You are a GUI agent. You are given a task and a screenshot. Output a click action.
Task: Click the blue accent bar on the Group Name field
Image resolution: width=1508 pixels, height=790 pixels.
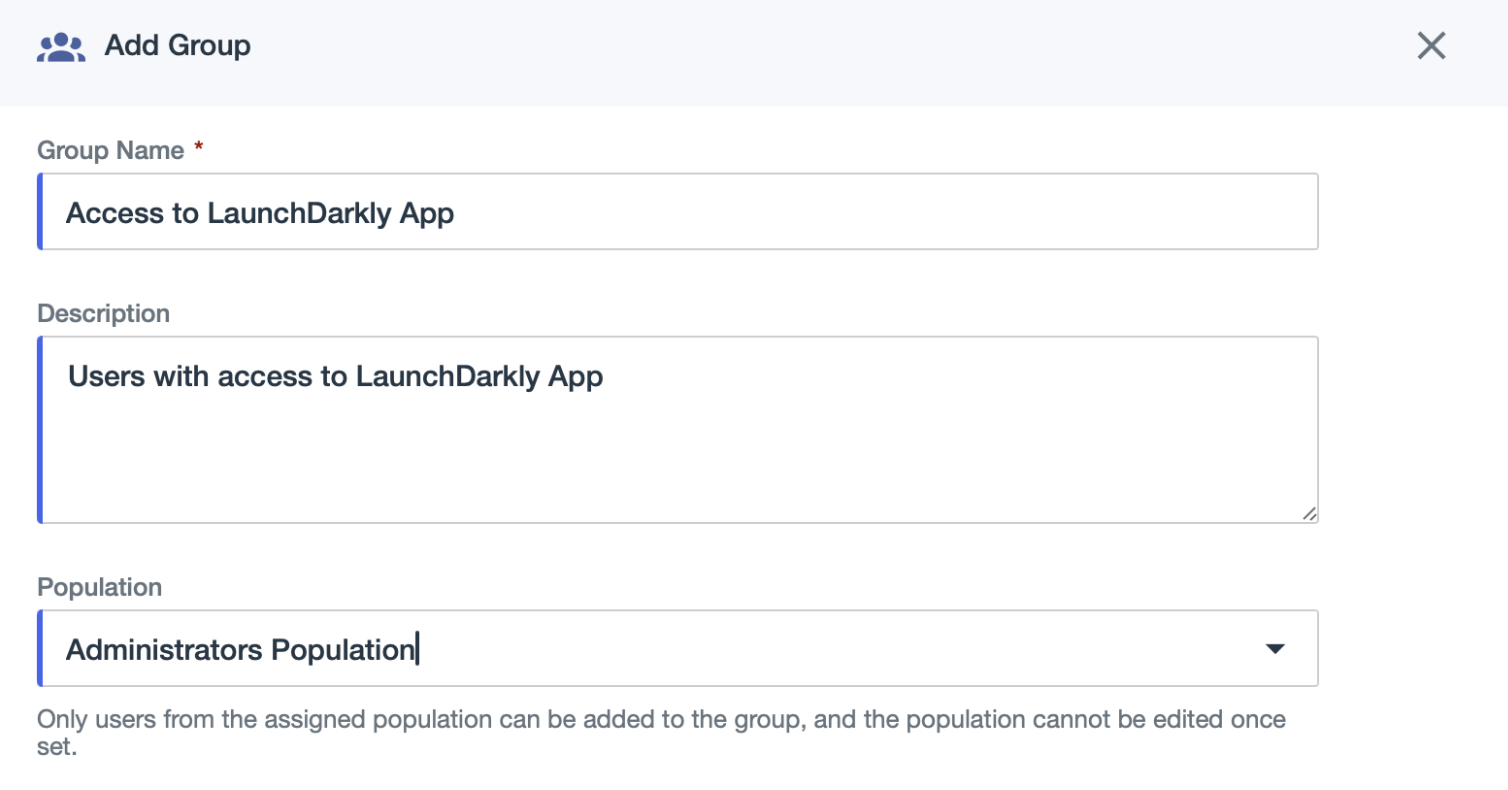(x=40, y=211)
